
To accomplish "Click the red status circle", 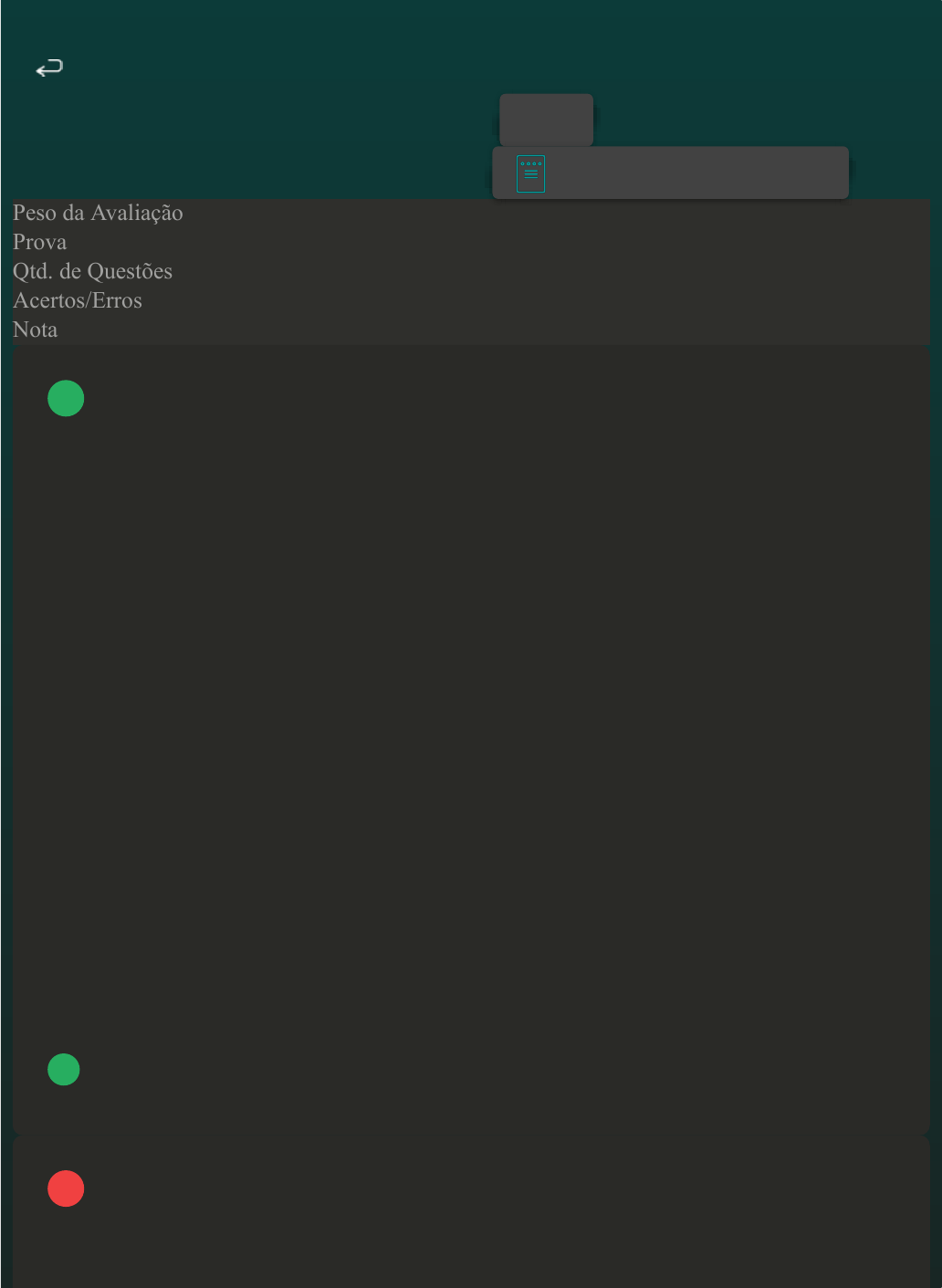I will click(66, 1189).
